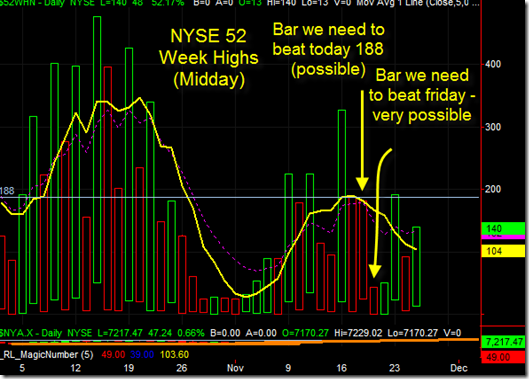Click the 47.24 change value in NYA header

[x=160, y=333]
